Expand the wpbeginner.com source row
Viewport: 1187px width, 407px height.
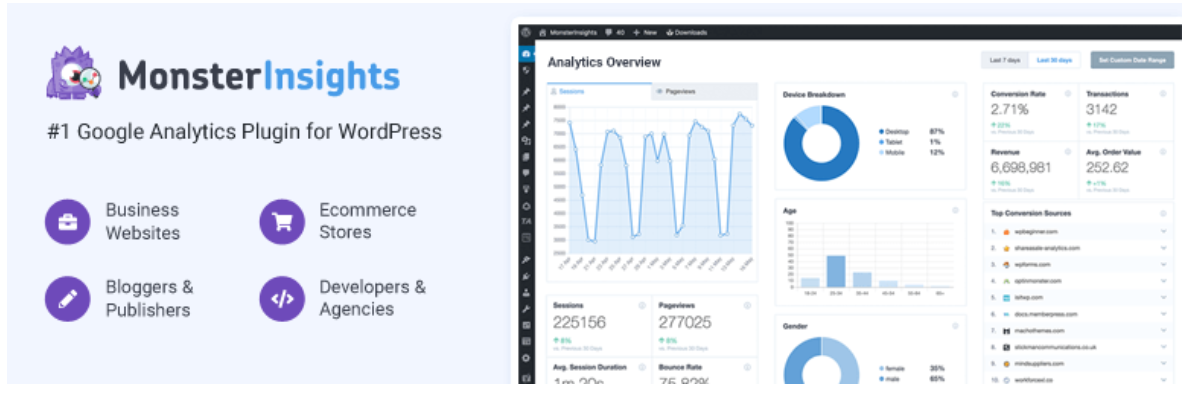tap(1164, 231)
